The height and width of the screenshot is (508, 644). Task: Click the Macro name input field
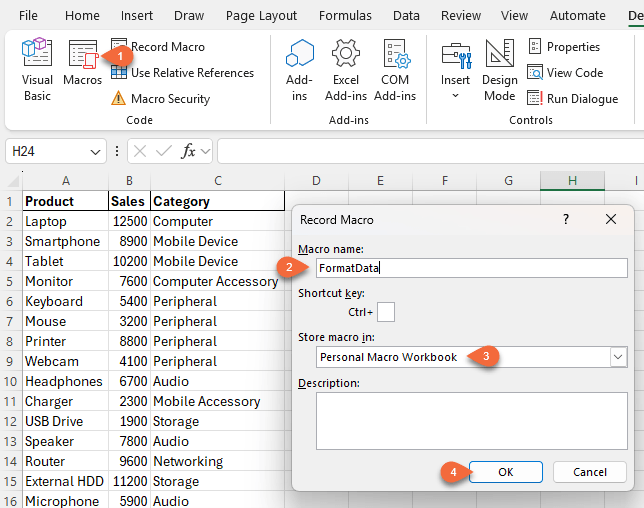(x=472, y=268)
